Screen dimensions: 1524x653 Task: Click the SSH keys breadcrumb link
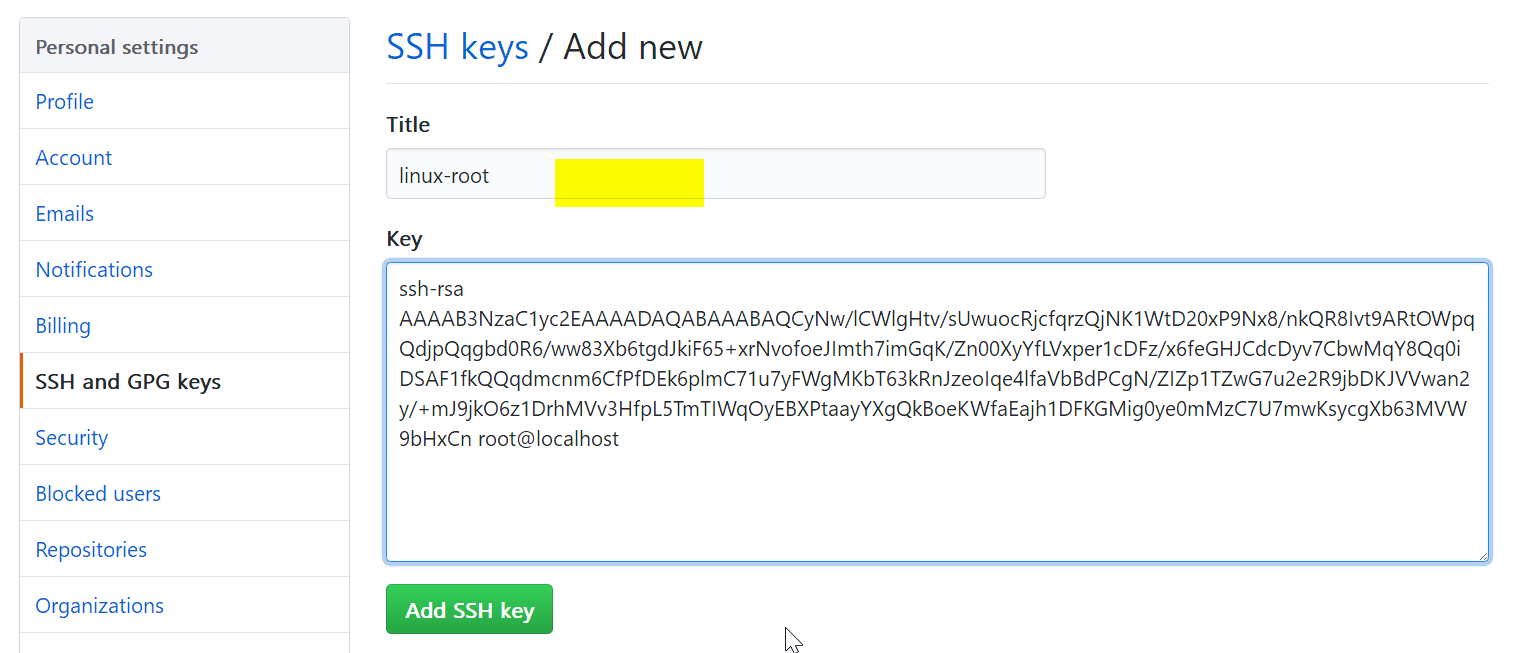point(458,47)
